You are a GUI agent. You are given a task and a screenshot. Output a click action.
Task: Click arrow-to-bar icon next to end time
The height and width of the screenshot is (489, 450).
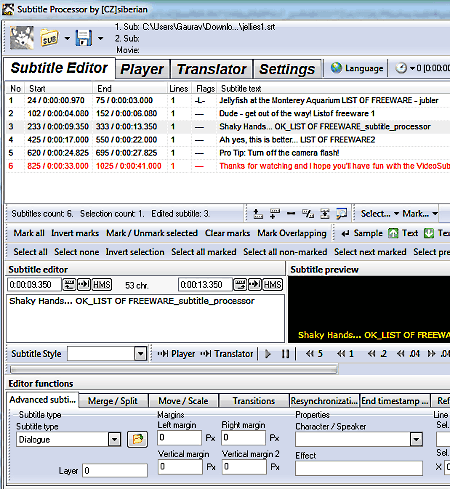[255, 285]
